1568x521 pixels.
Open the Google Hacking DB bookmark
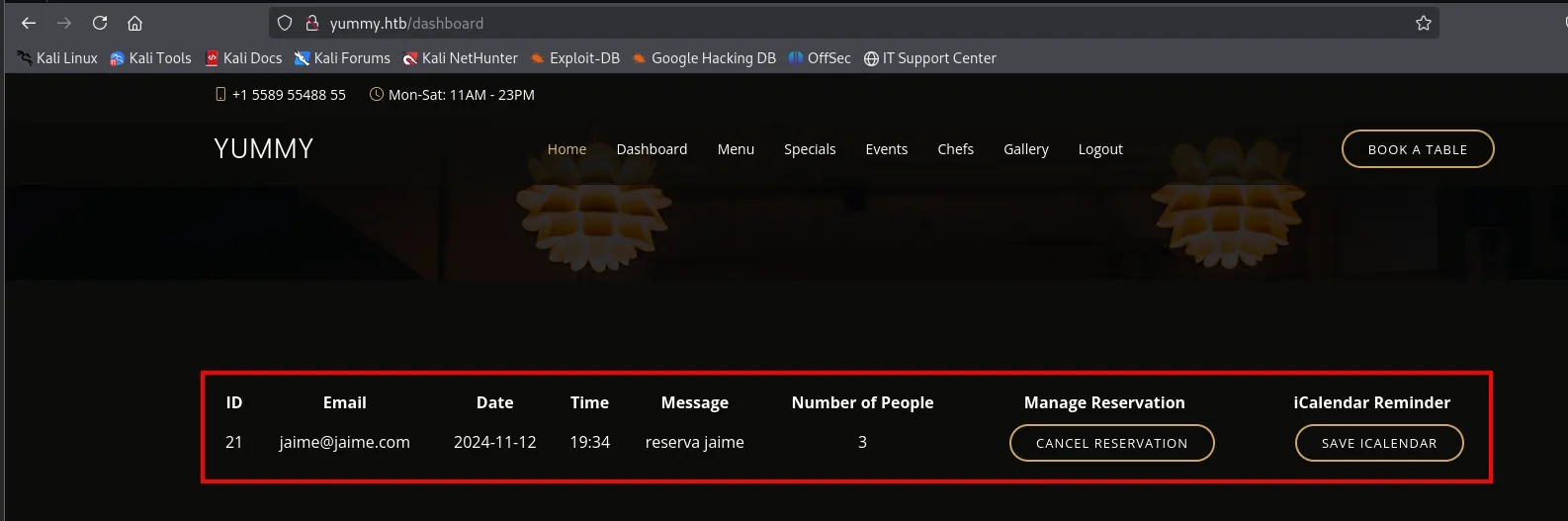(x=704, y=58)
